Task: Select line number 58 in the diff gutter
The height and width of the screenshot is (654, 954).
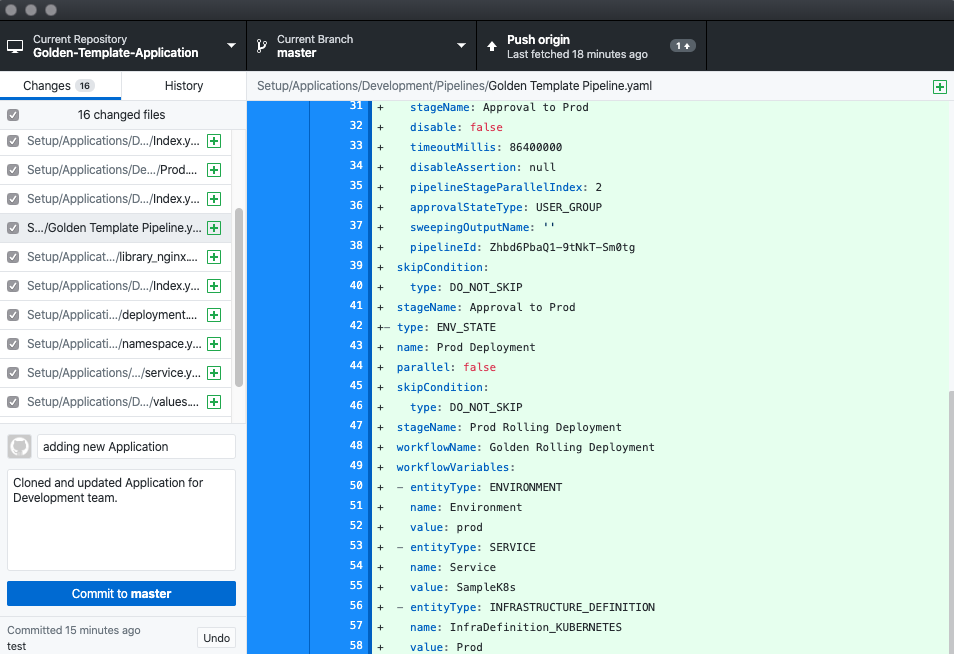Action: click(356, 645)
